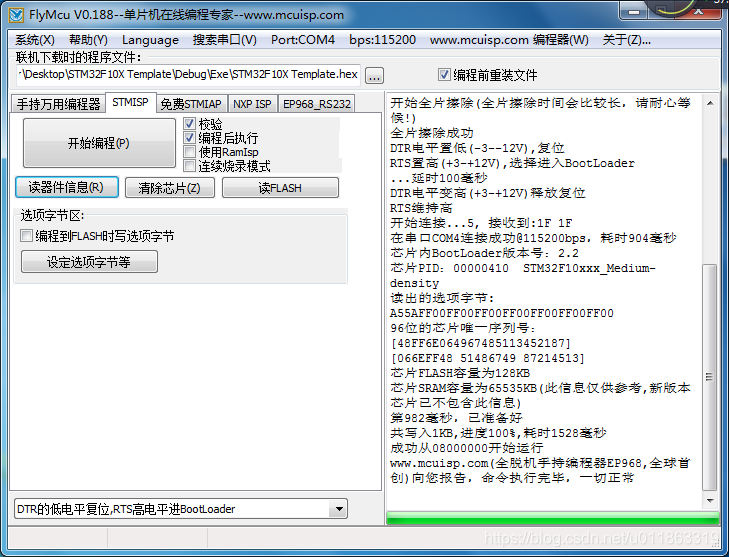
Task: Open the Port:COM4 menu
Action: tap(303, 40)
